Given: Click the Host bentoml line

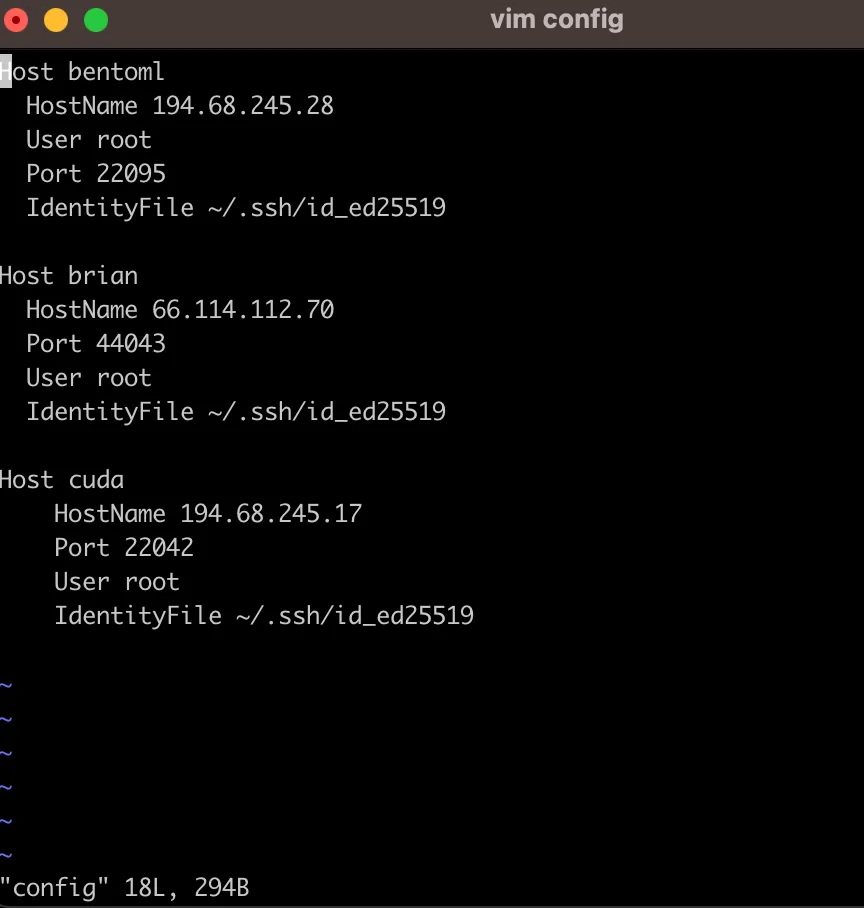Looking at the screenshot, I should 80,71.
